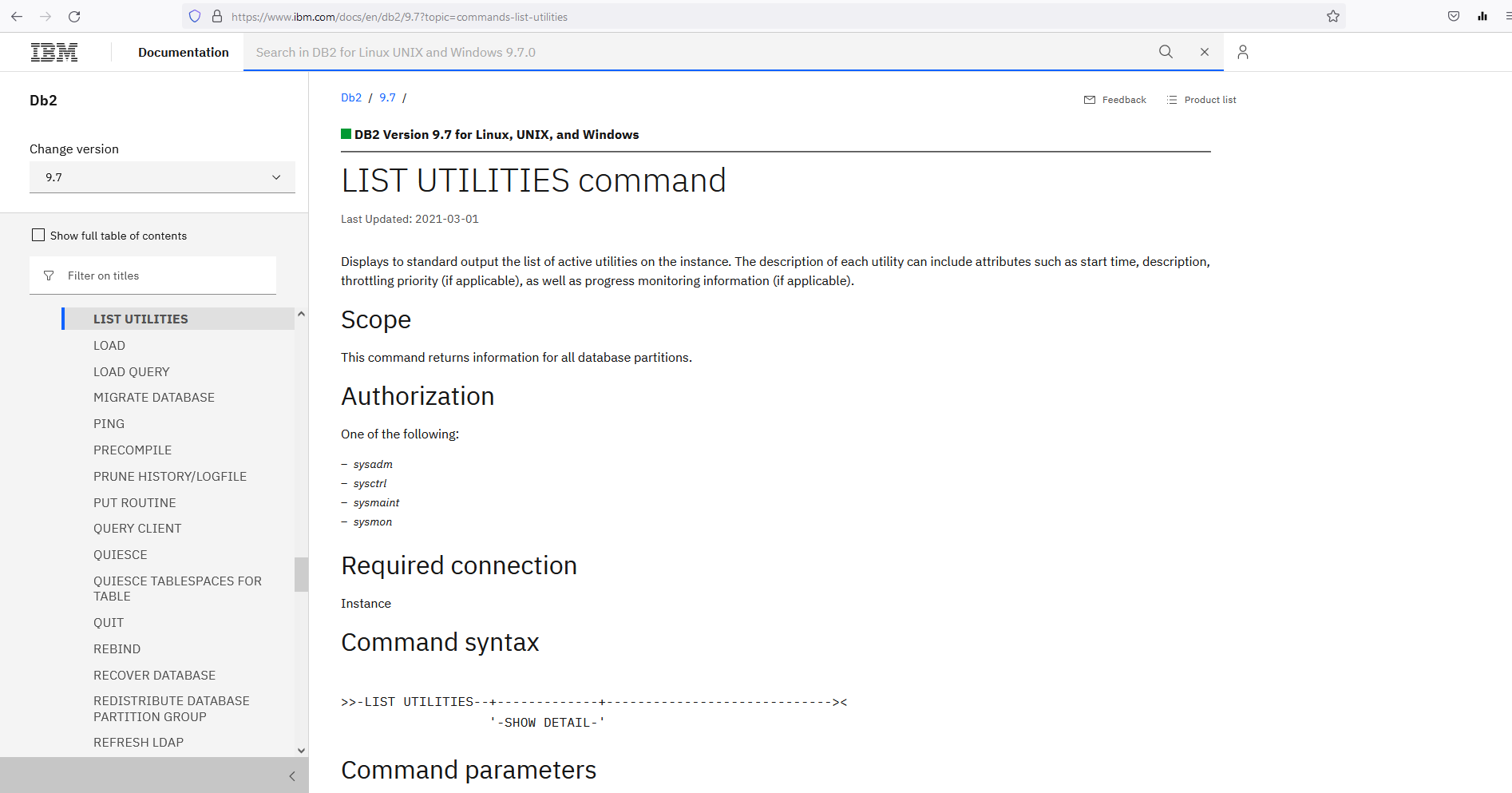Image resolution: width=1512 pixels, height=793 pixels.
Task: Switch to the Documentation tab
Action: point(183,51)
